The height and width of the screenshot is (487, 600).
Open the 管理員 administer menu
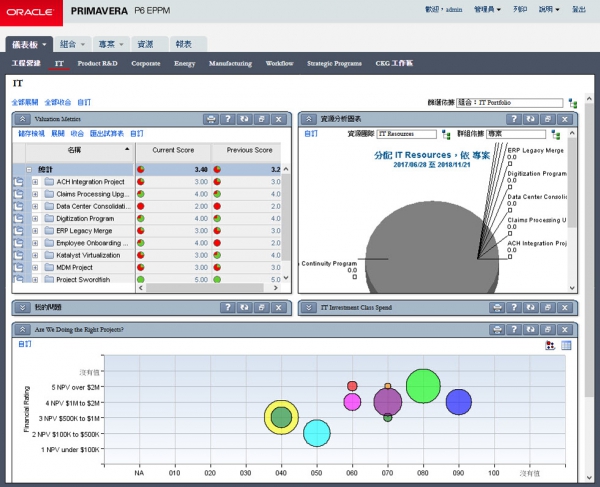487,9
